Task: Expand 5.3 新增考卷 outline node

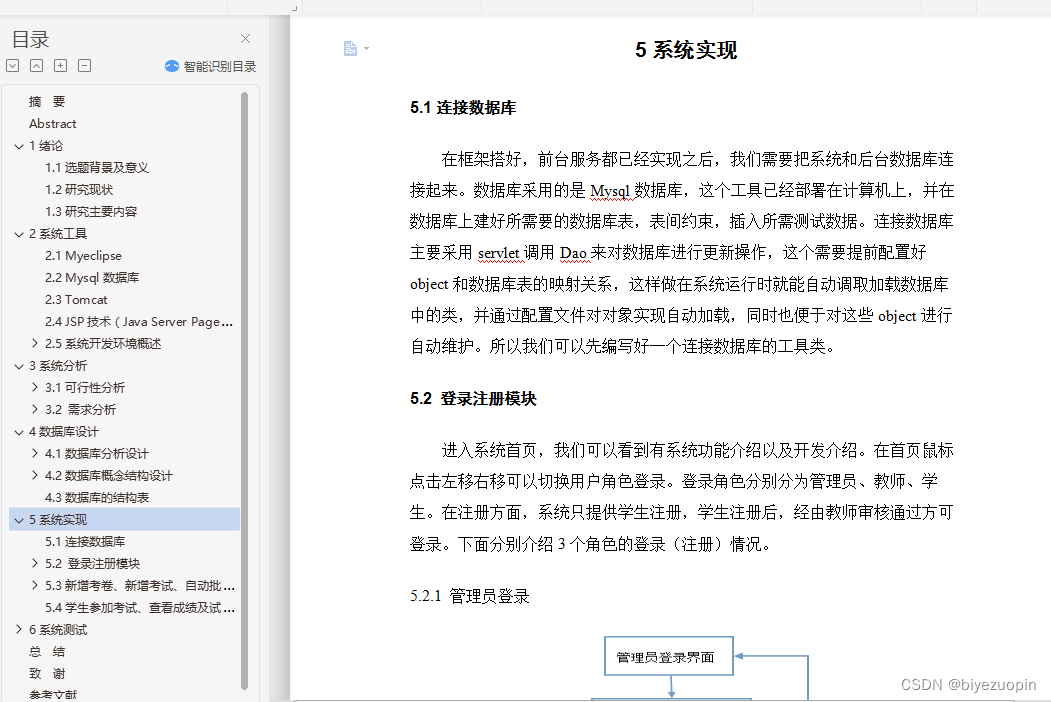Action: (35, 585)
